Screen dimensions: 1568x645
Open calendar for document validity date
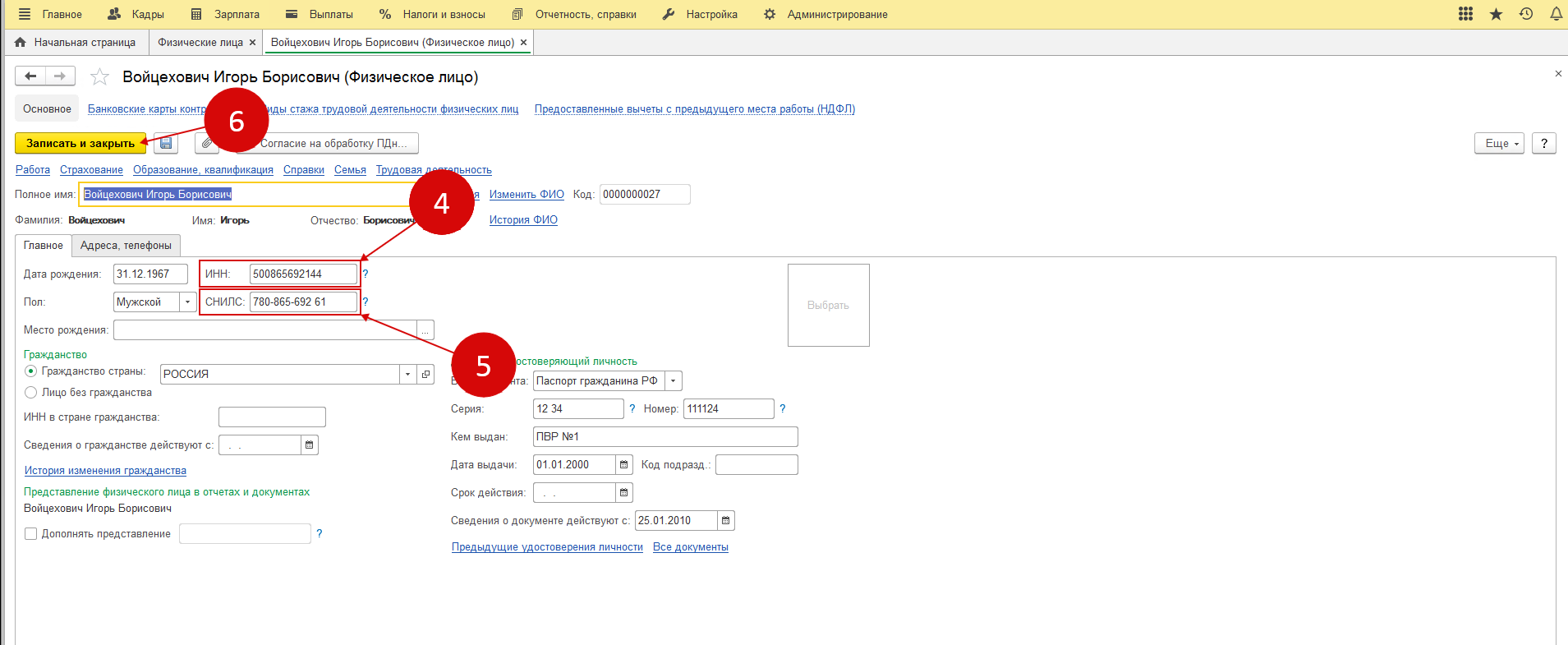726,520
